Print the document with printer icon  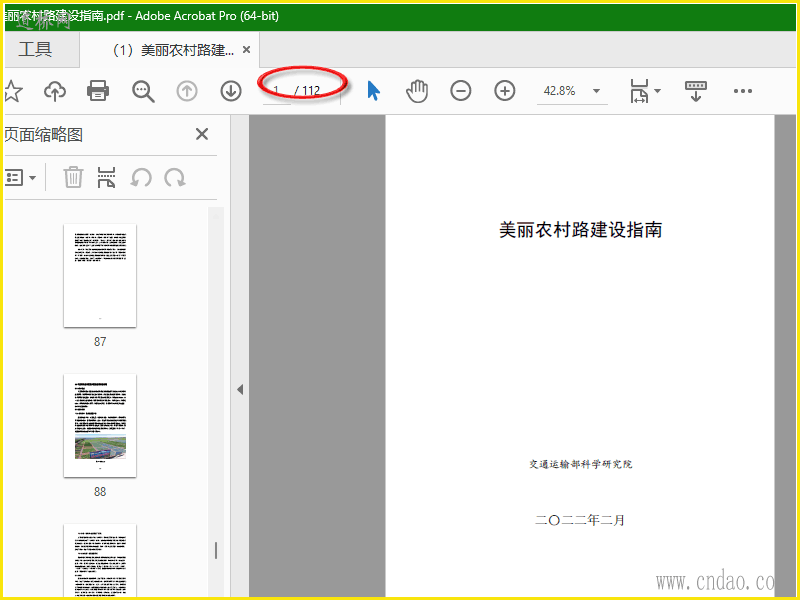pos(98,91)
